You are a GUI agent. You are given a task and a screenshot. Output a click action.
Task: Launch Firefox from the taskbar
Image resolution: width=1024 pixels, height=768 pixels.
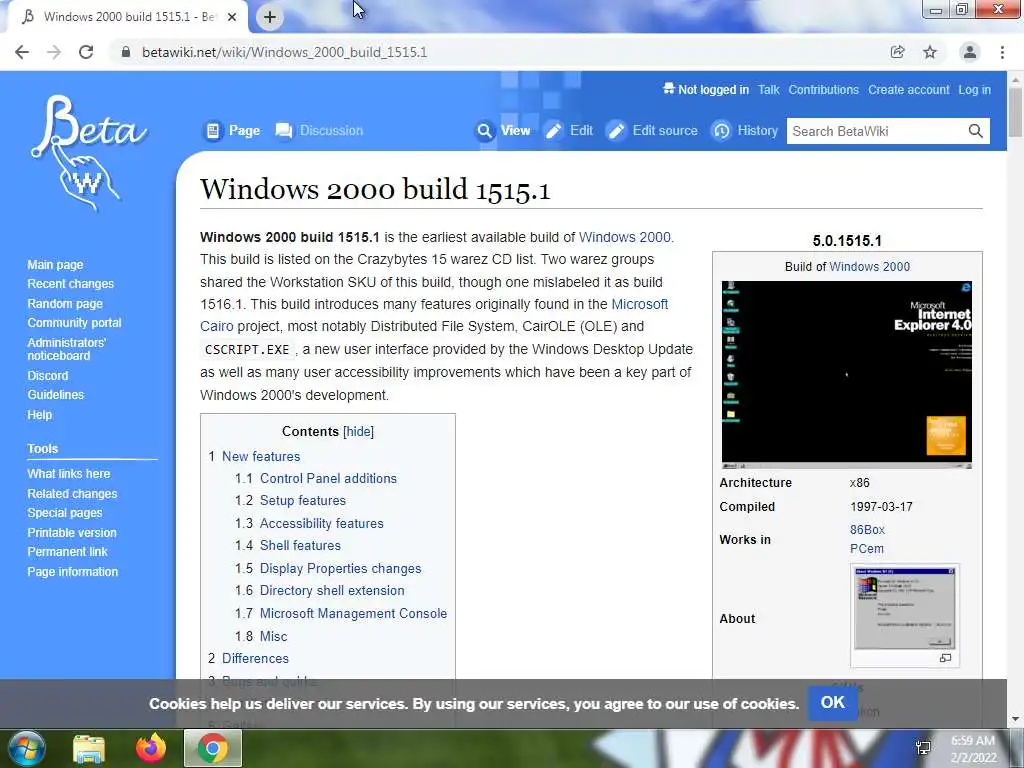pyautogui.click(x=151, y=749)
